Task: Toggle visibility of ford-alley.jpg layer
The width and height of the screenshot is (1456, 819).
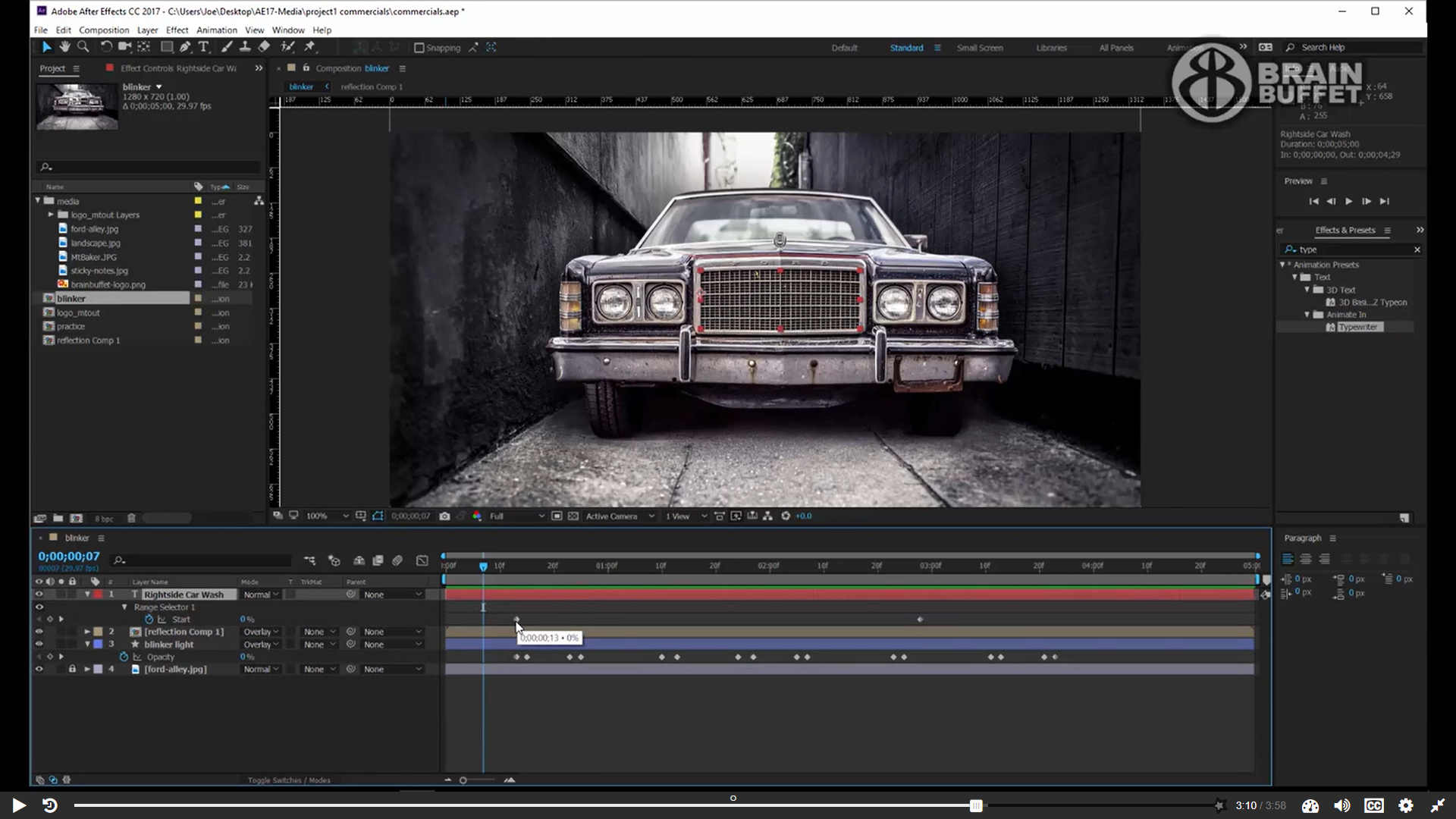Action: pyautogui.click(x=39, y=670)
